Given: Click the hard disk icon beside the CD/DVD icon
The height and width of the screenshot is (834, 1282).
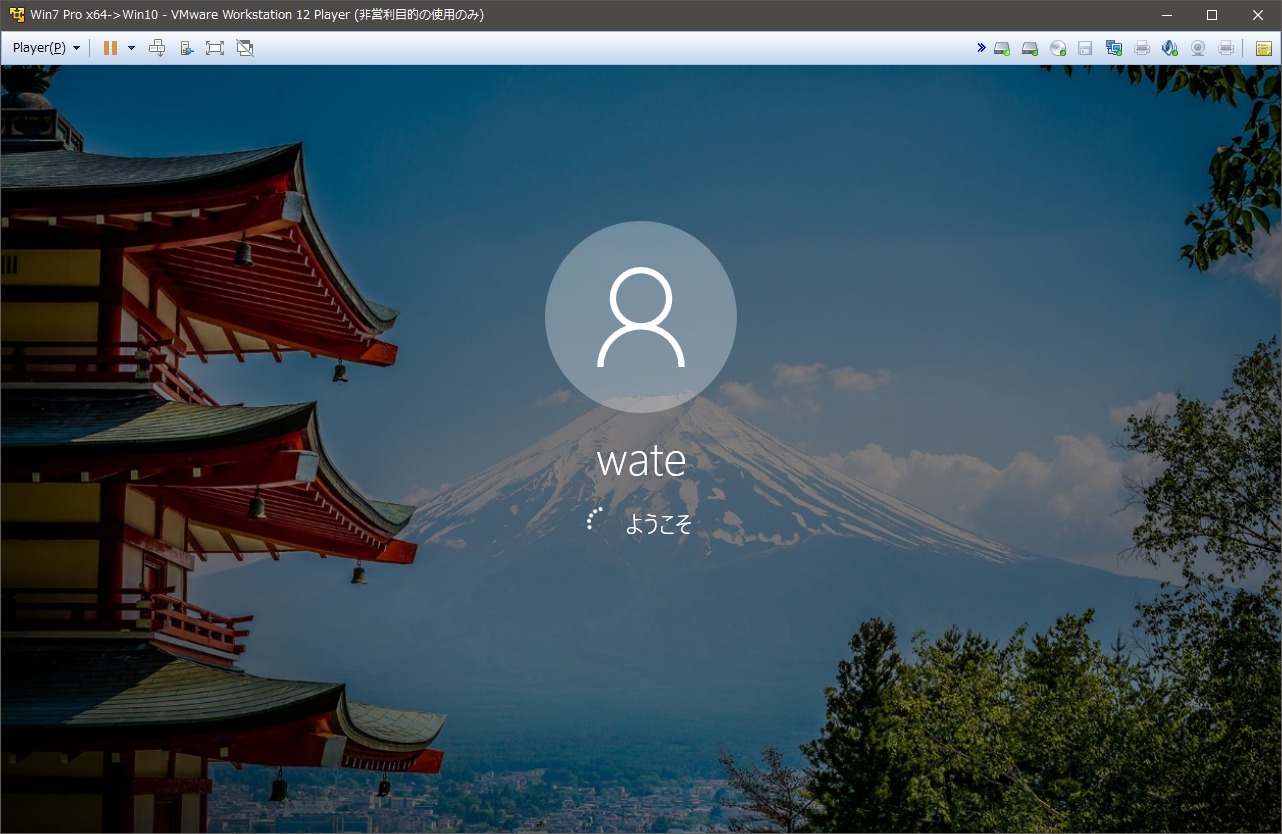Looking at the screenshot, I should [x=1029, y=48].
